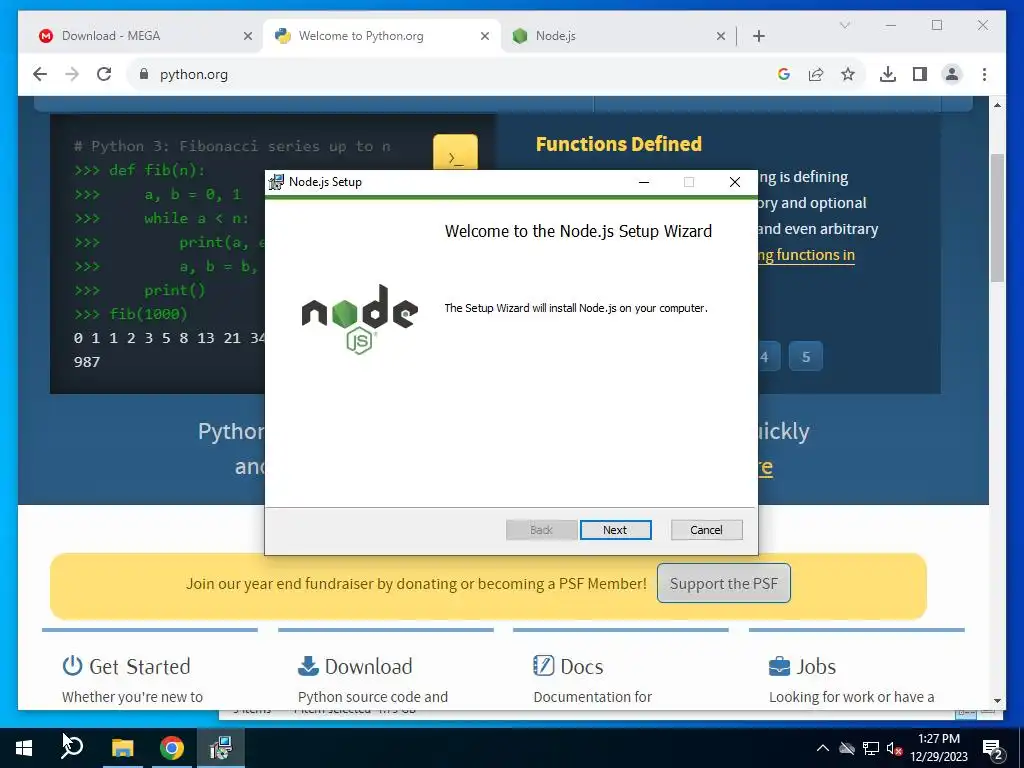Click the scroll up arrow in Chrome
This screenshot has width=1024, height=768.
[x=997, y=104]
